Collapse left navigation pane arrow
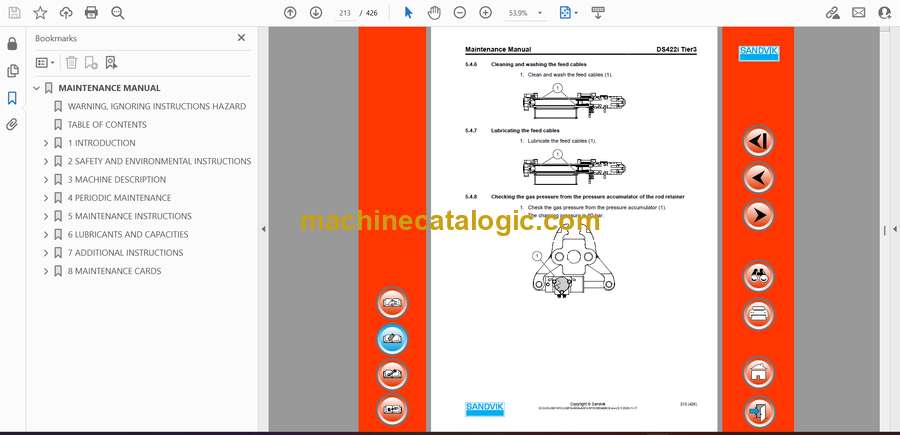 [x=263, y=229]
